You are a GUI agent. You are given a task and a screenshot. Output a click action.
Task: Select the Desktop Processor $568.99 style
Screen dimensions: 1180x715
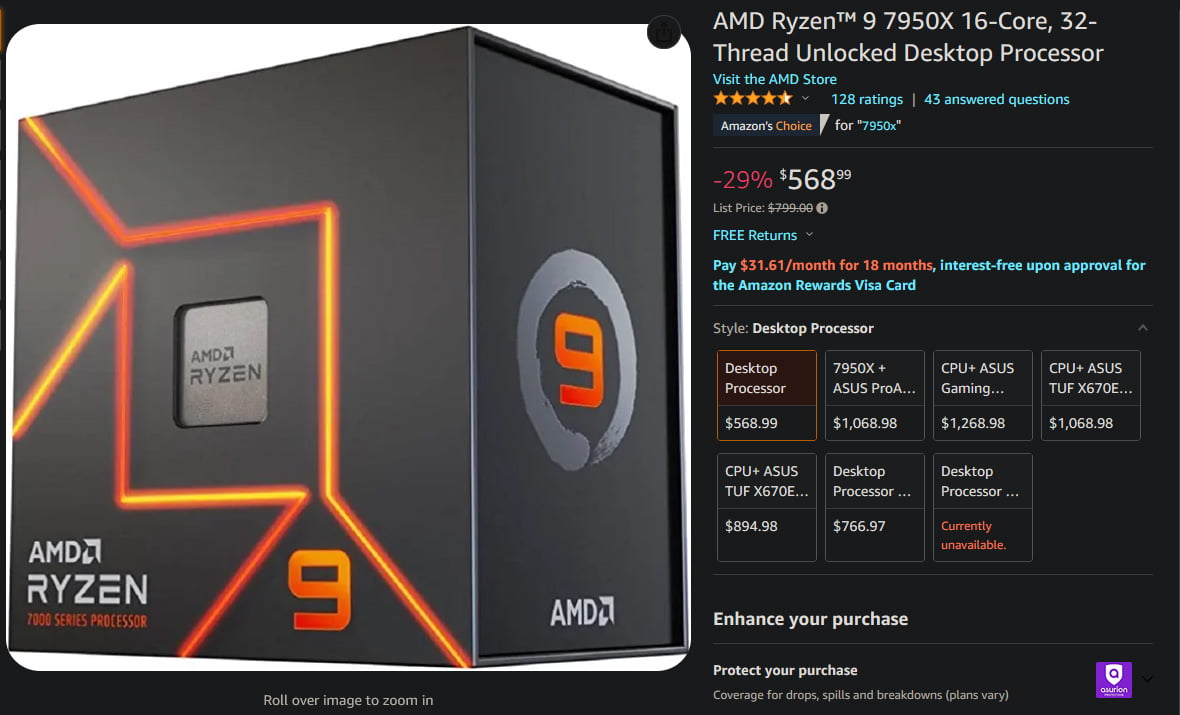click(x=766, y=395)
